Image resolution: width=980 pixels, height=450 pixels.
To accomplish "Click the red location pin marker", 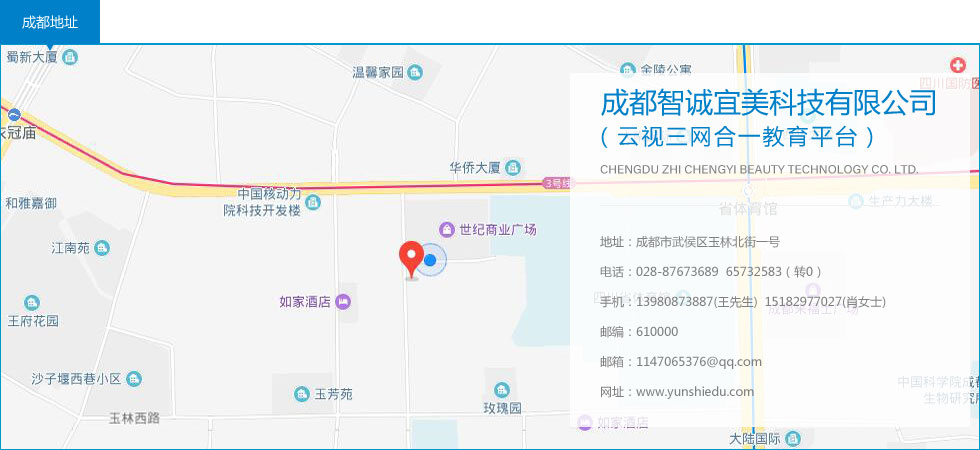I will pyautogui.click(x=411, y=259).
